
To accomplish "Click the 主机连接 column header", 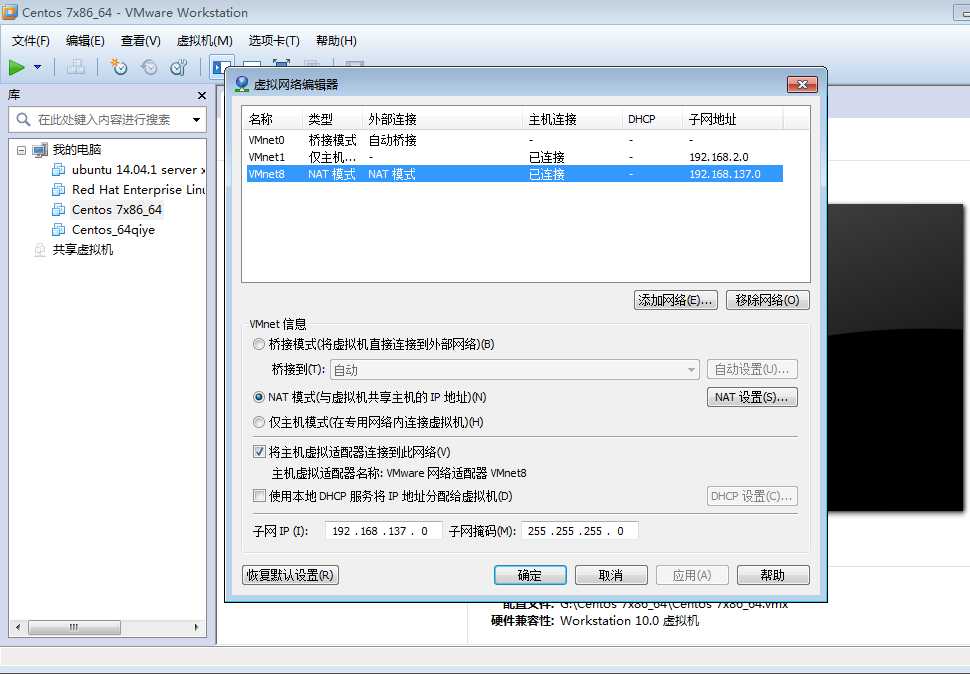I will pos(573,119).
